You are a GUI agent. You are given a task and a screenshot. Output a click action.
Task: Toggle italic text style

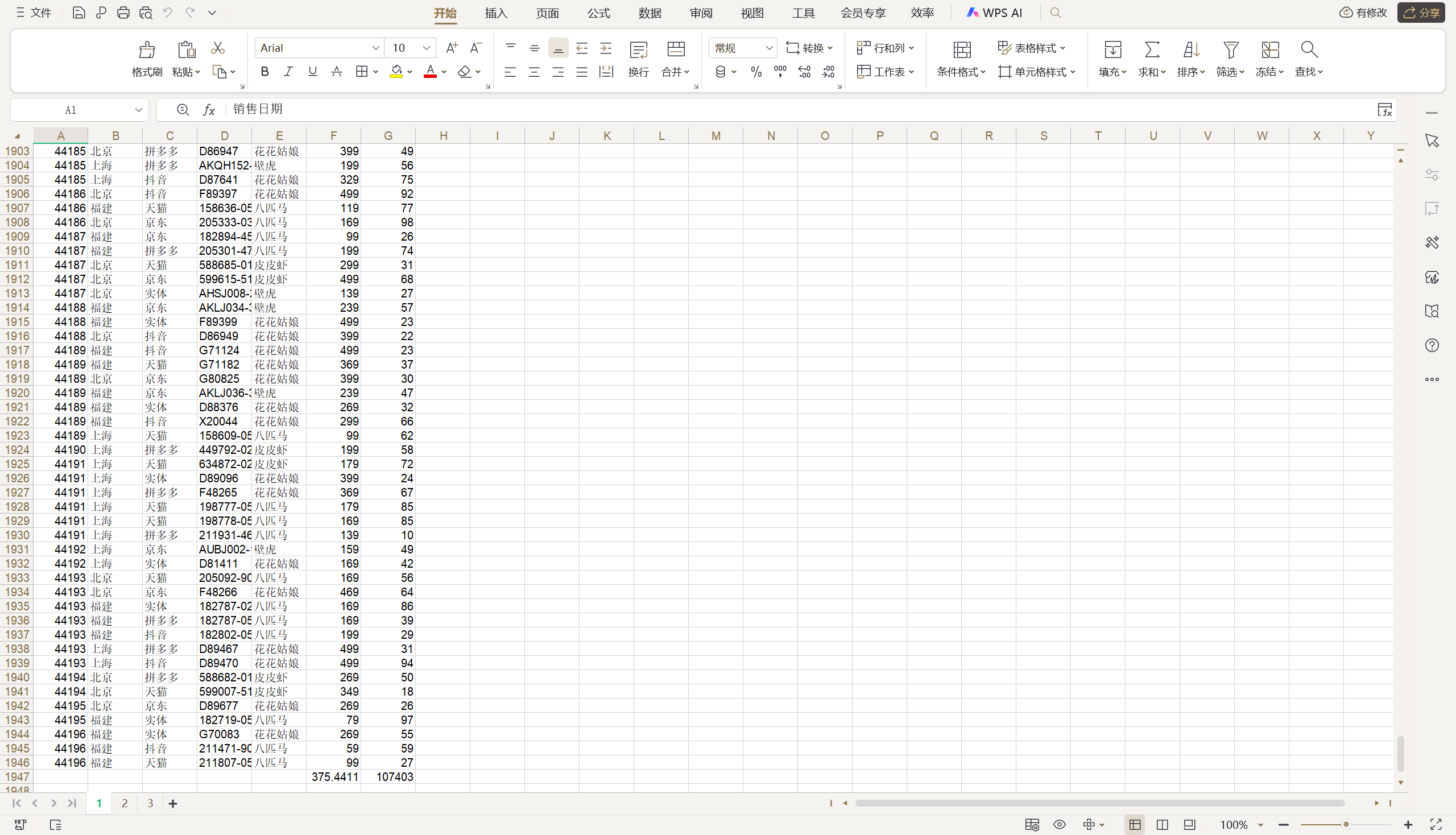pos(288,72)
